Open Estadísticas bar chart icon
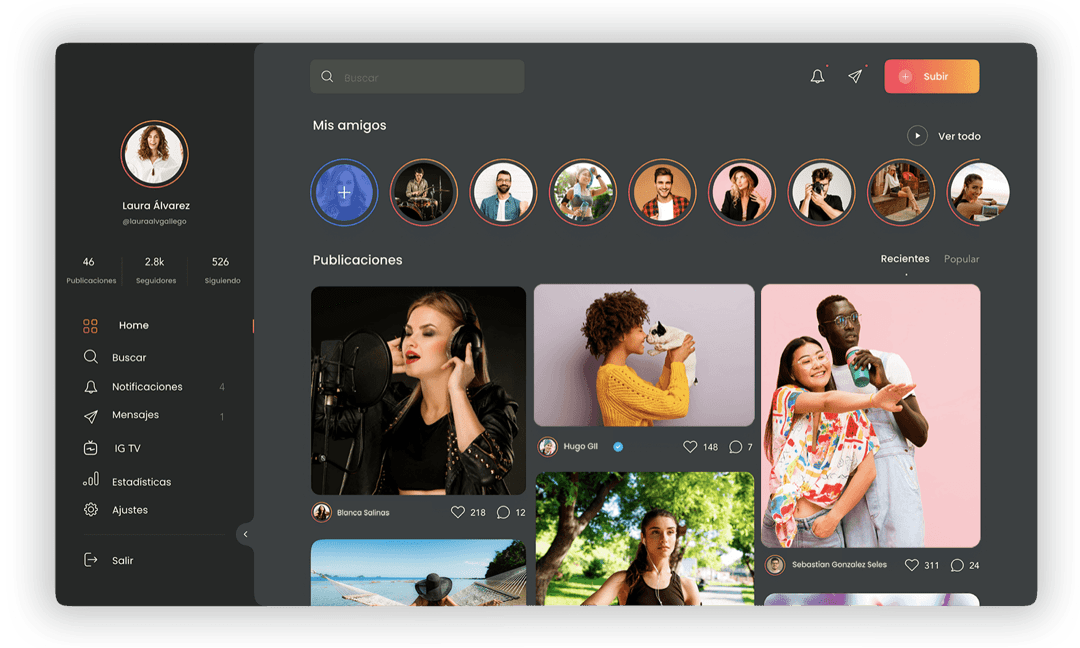Image resolution: width=1080 pixels, height=648 pixels. (x=91, y=480)
